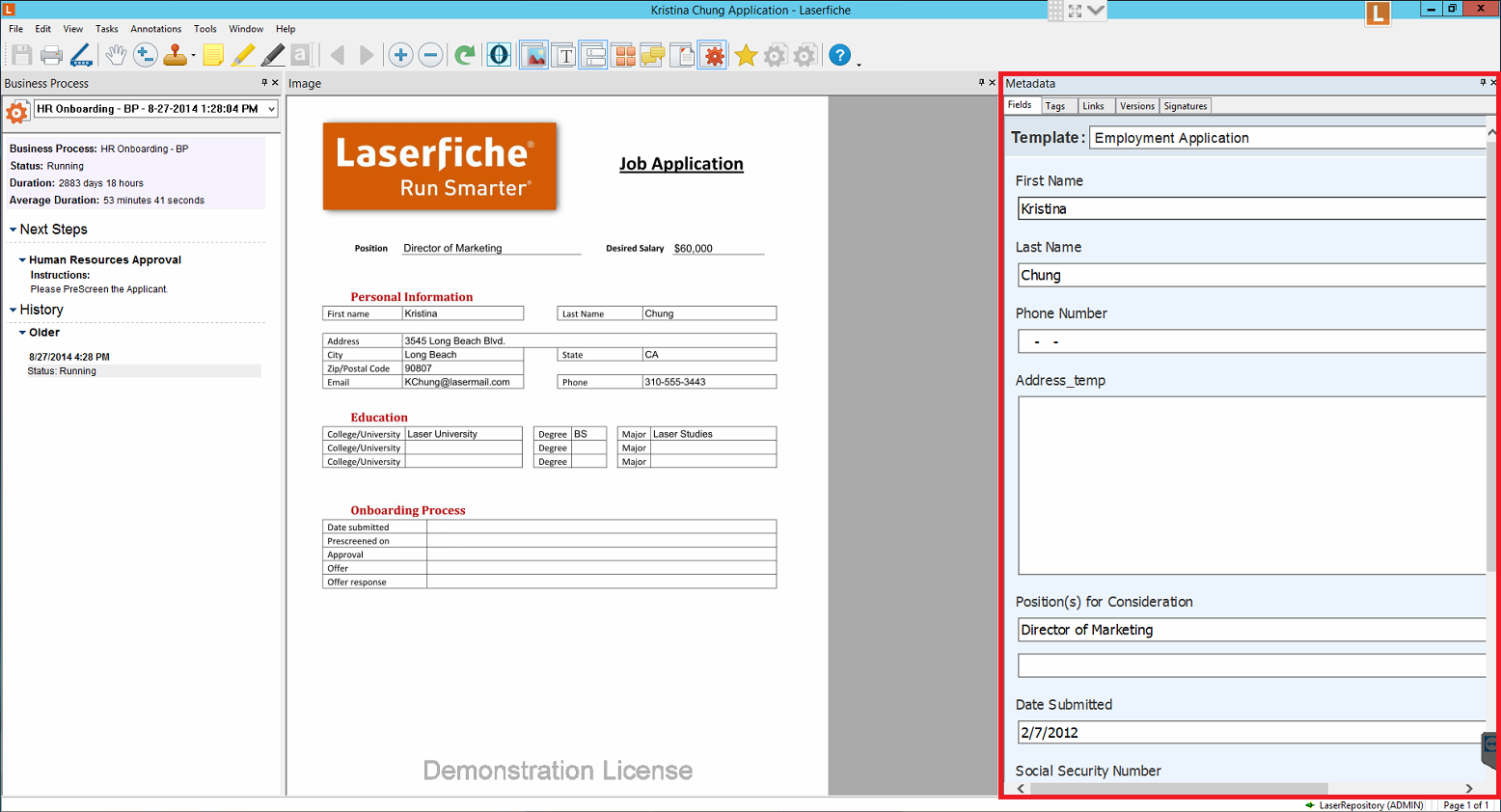This screenshot has height=812, width=1501.
Task: Toggle the Image pane icon
Action: [533, 55]
